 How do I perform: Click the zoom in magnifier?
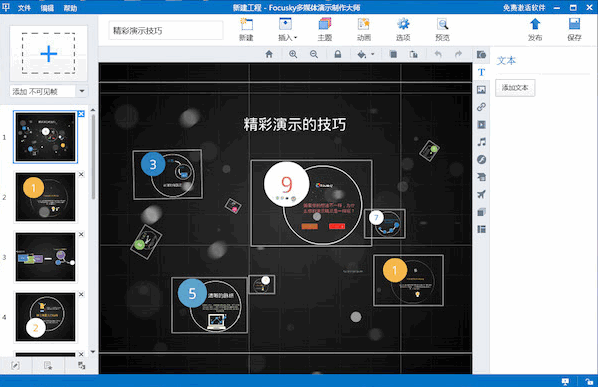pos(293,54)
